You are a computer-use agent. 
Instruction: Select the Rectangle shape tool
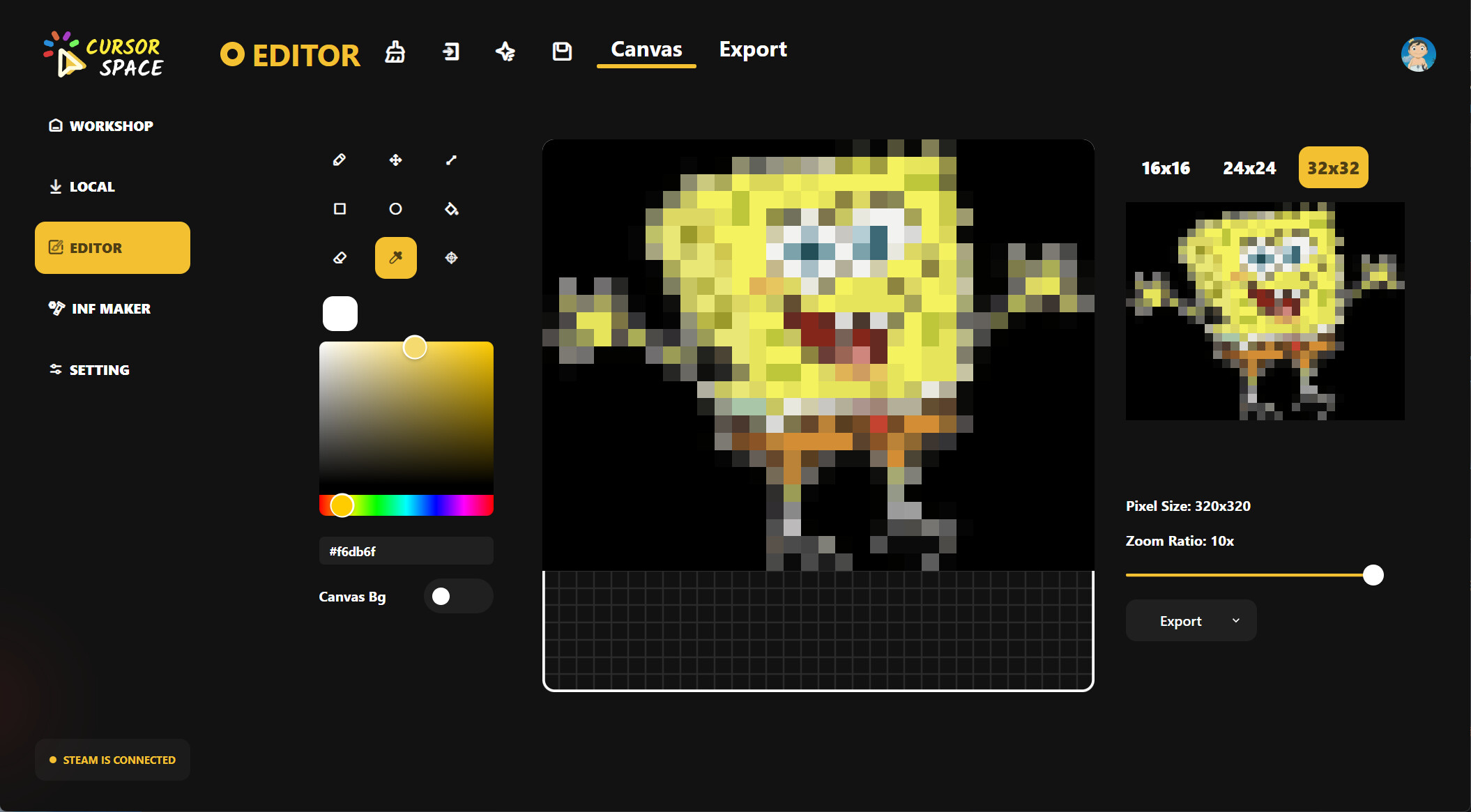click(340, 208)
